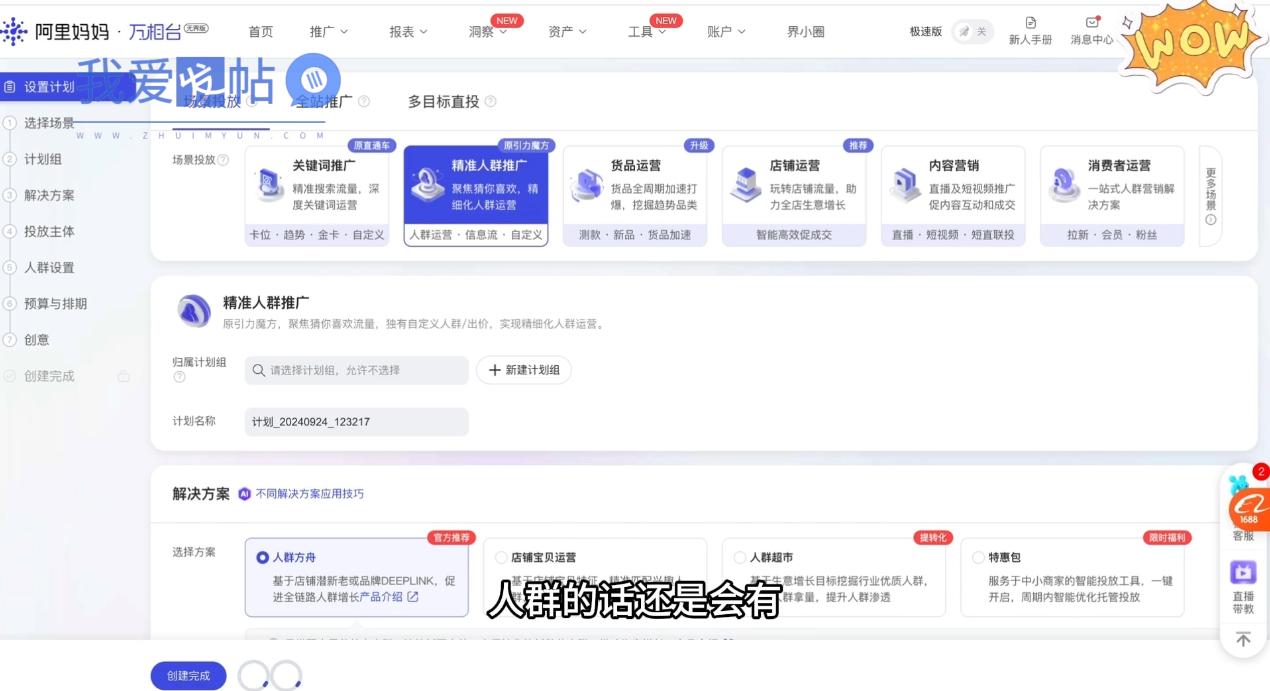Select the 消费者运营 scenario card
Viewport: 1270px width, 691px height.
(x=1112, y=196)
